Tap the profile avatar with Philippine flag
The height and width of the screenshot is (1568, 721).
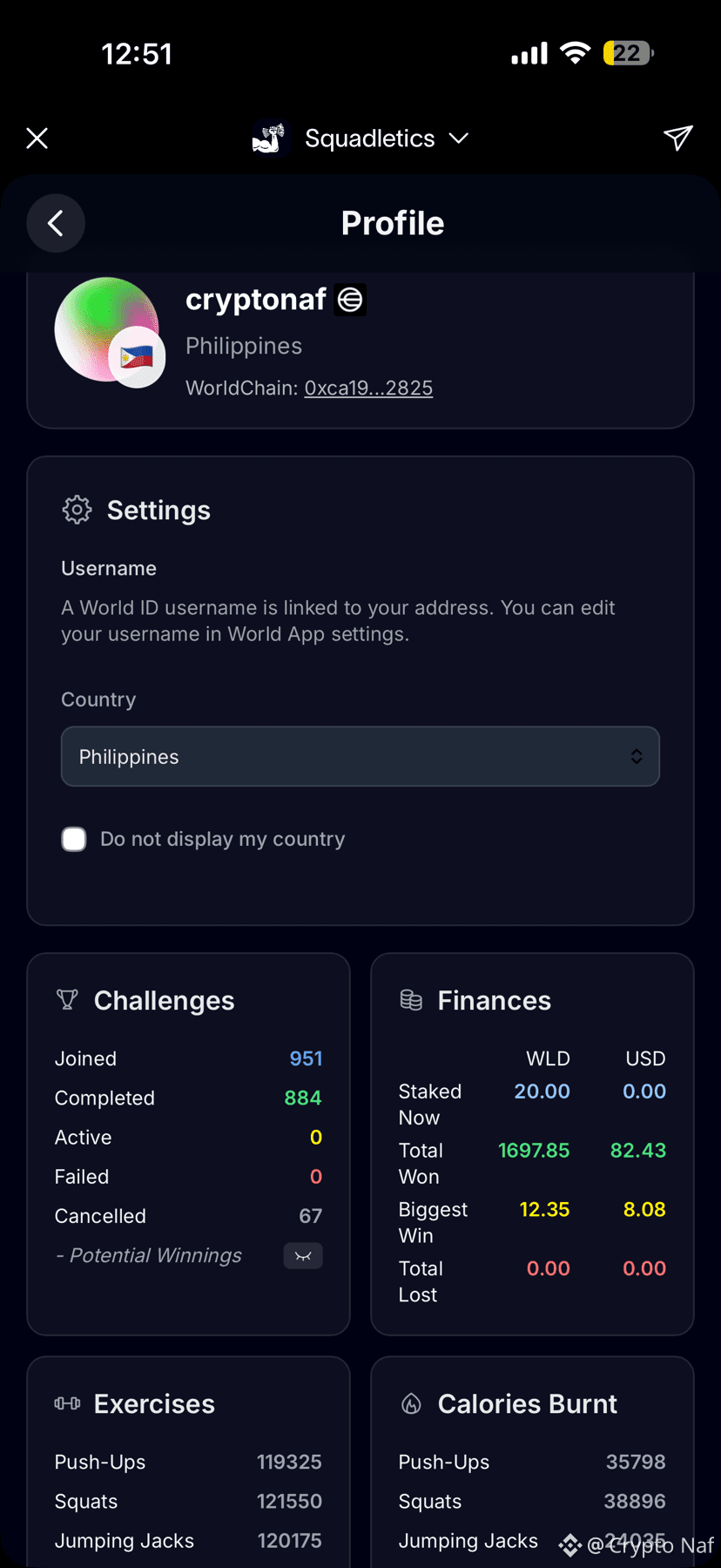pos(109,331)
